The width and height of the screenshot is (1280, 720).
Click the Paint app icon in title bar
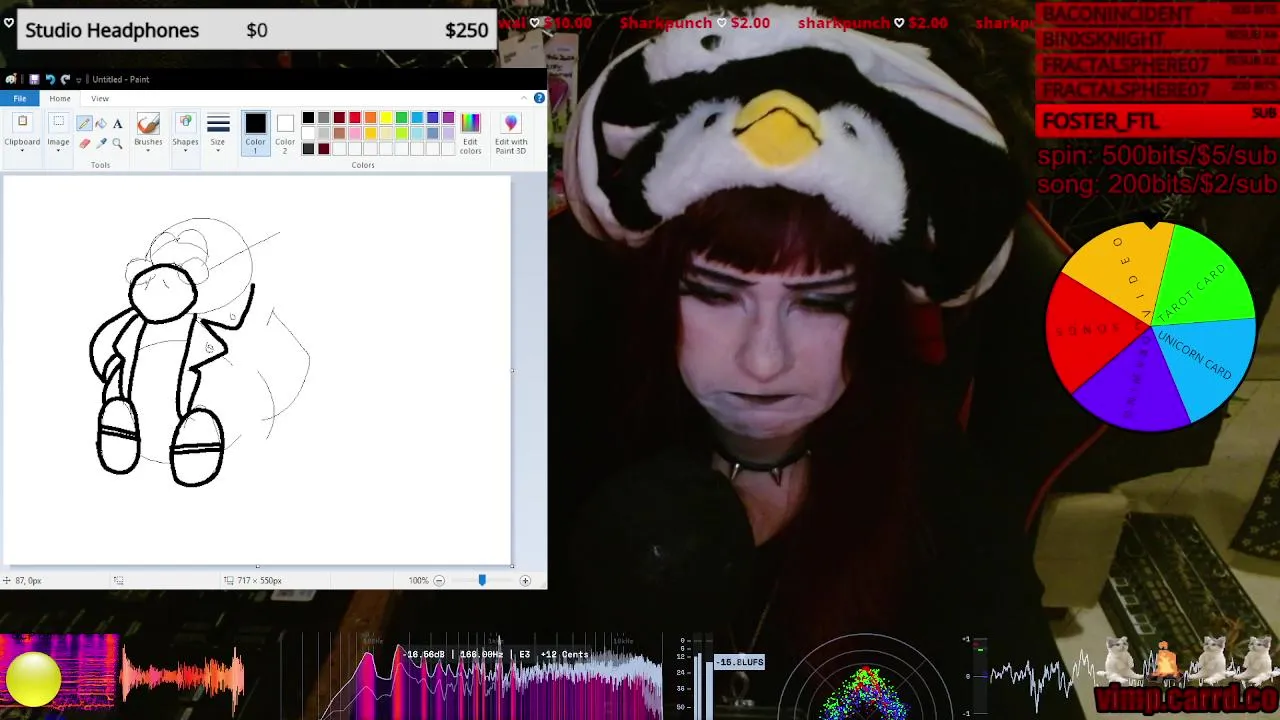[x=11, y=79]
